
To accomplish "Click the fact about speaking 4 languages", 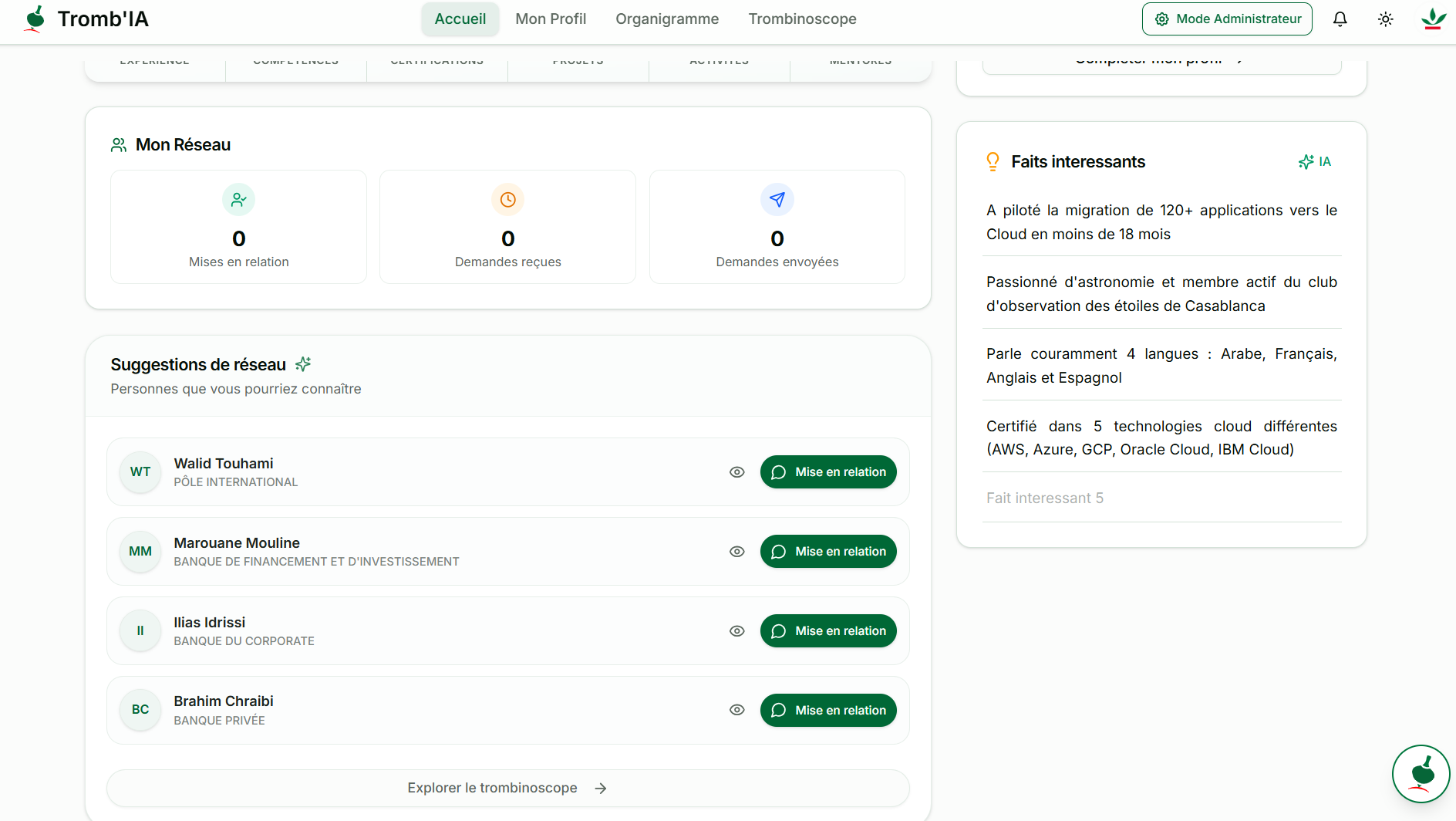I will click(1161, 366).
